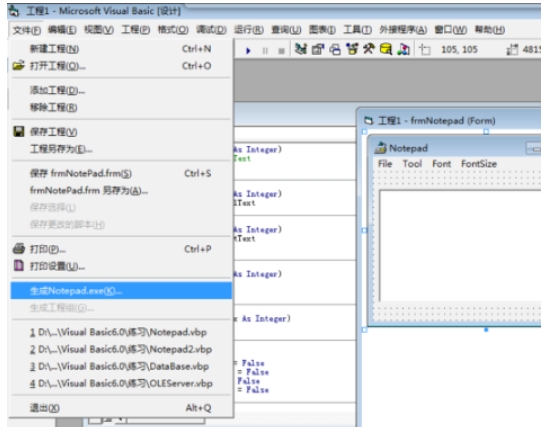The height and width of the screenshot is (427, 550).
Task: Open the Data View Window icon
Action: [x=386, y=49]
